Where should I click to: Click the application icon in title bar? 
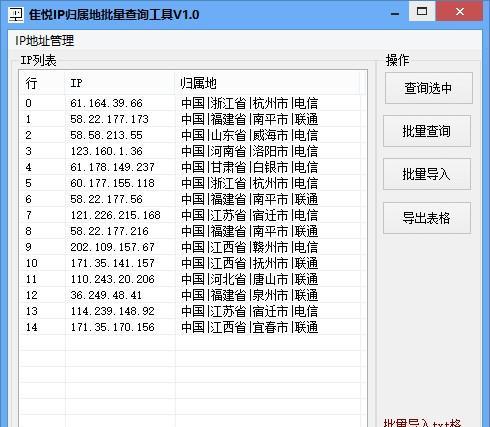16,14
